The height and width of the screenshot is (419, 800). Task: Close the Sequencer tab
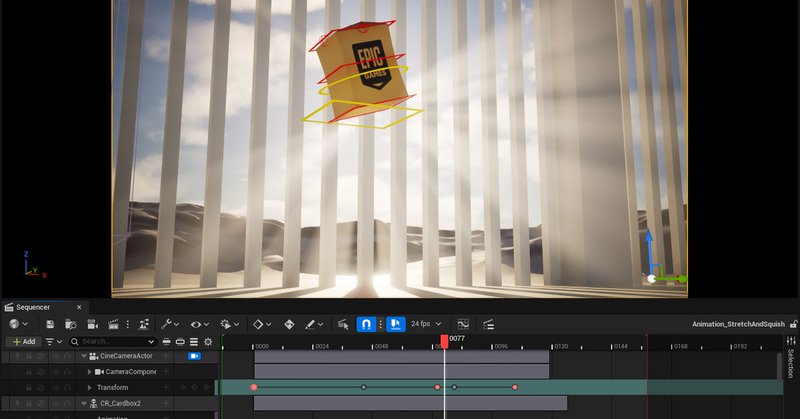[x=79, y=307]
